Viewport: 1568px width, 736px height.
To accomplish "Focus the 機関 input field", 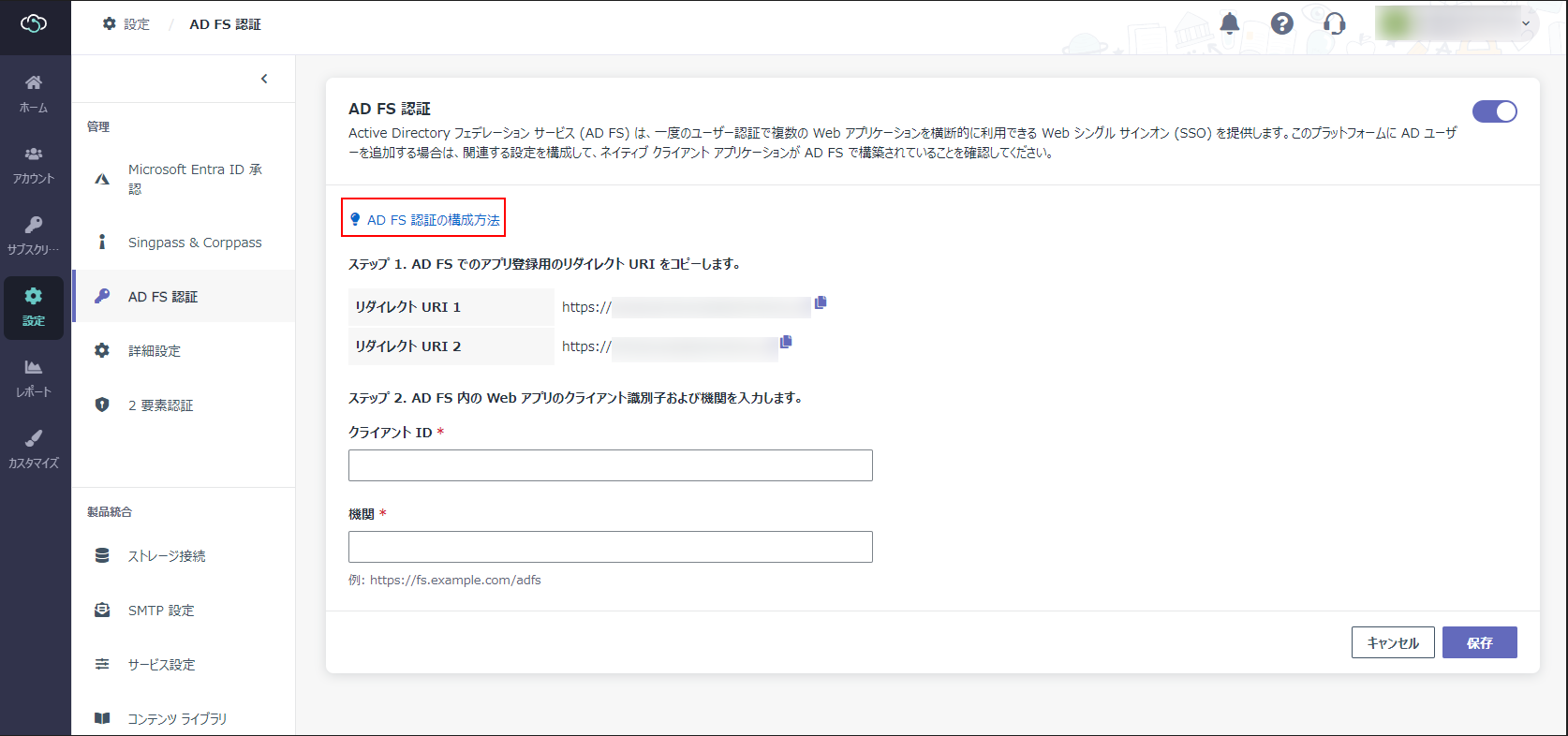I will pyautogui.click(x=611, y=547).
